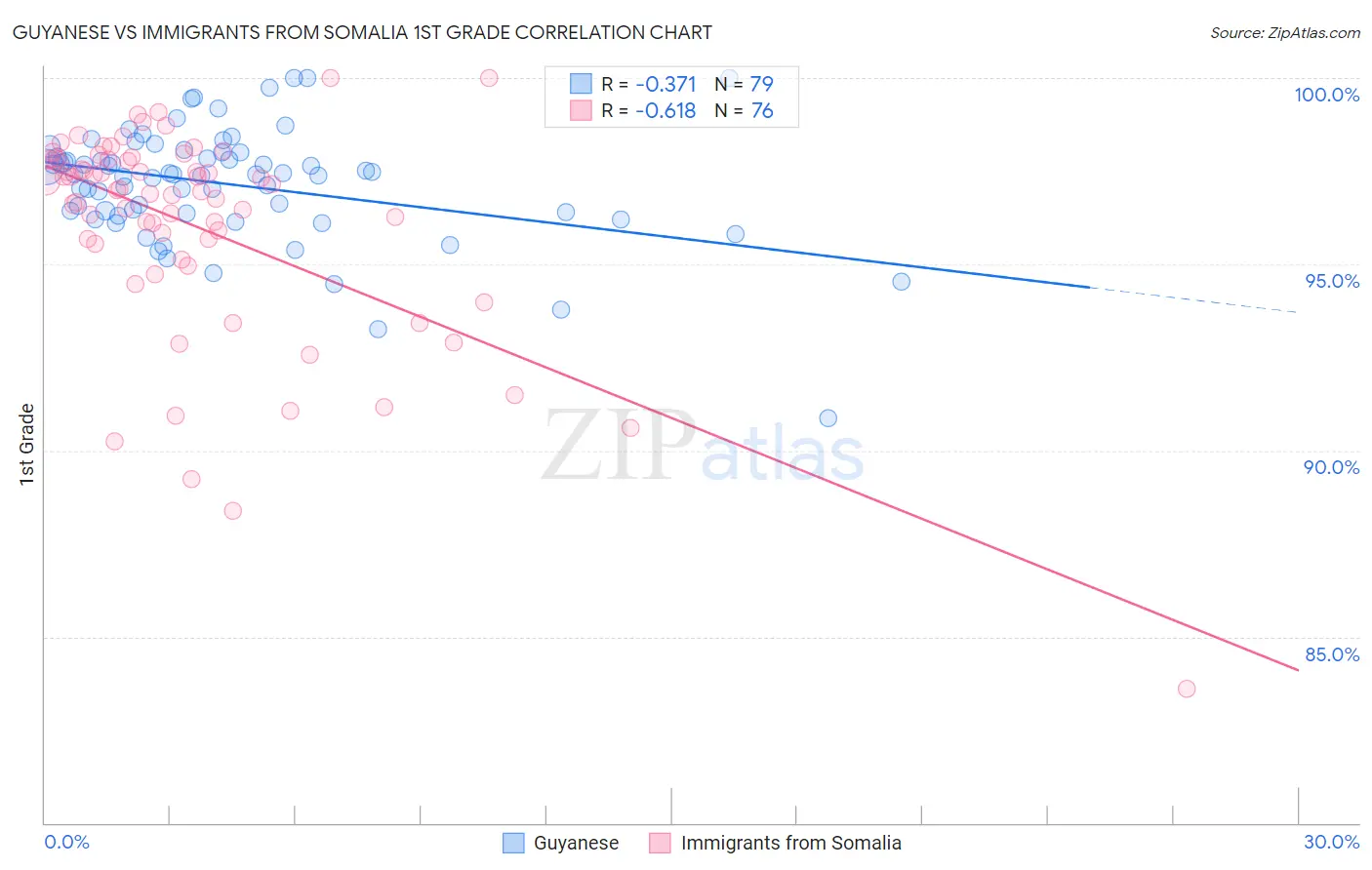Viewport: 1372px width, 870px height.
Task: Click the blue data point below 91%
Action: [827, 418]
